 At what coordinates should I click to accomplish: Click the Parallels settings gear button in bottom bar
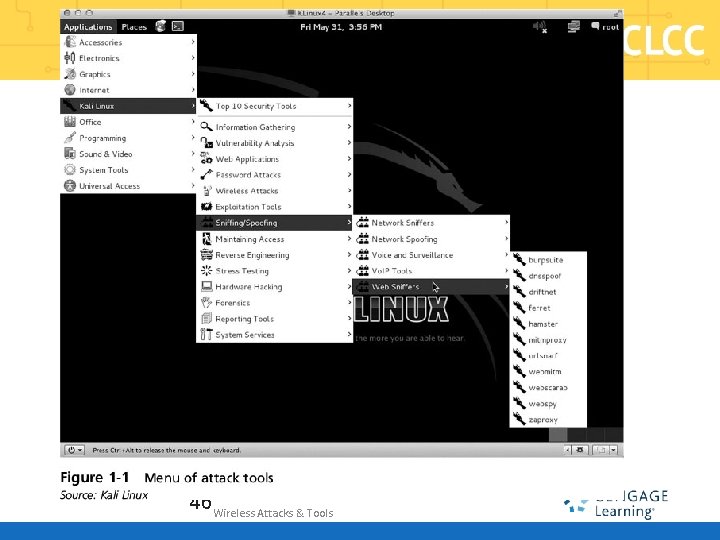point(580,450)
